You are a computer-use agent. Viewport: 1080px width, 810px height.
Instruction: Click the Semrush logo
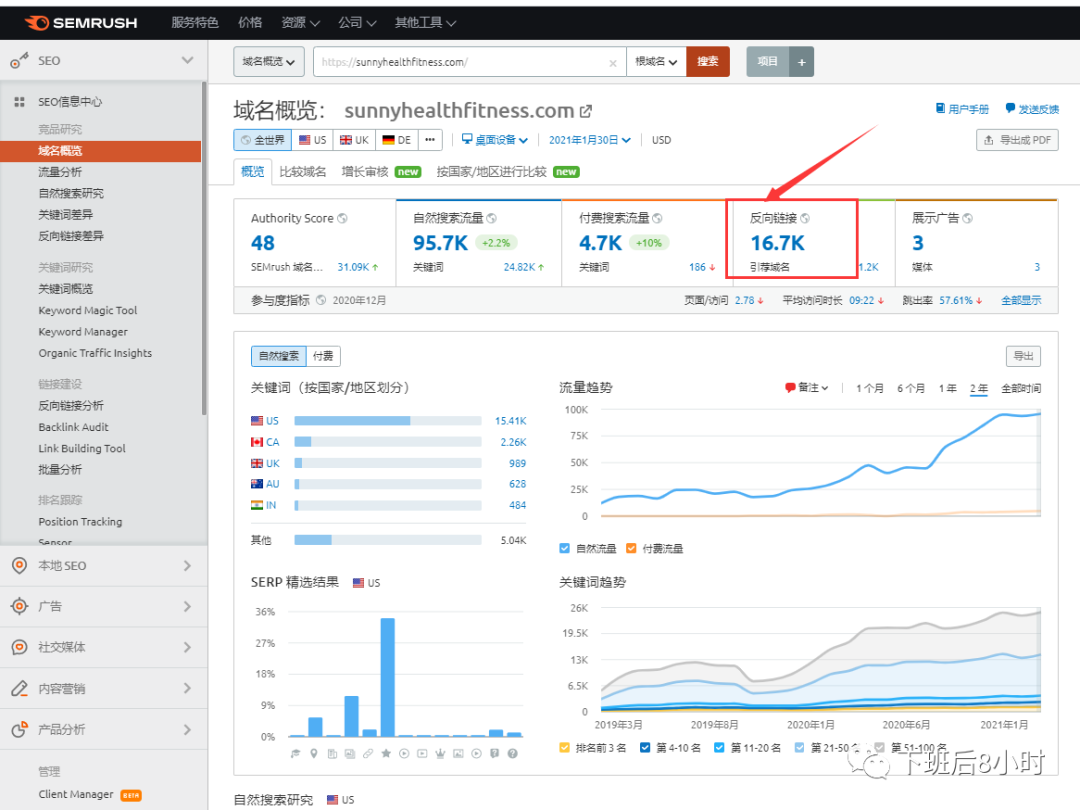pos(81,22)
